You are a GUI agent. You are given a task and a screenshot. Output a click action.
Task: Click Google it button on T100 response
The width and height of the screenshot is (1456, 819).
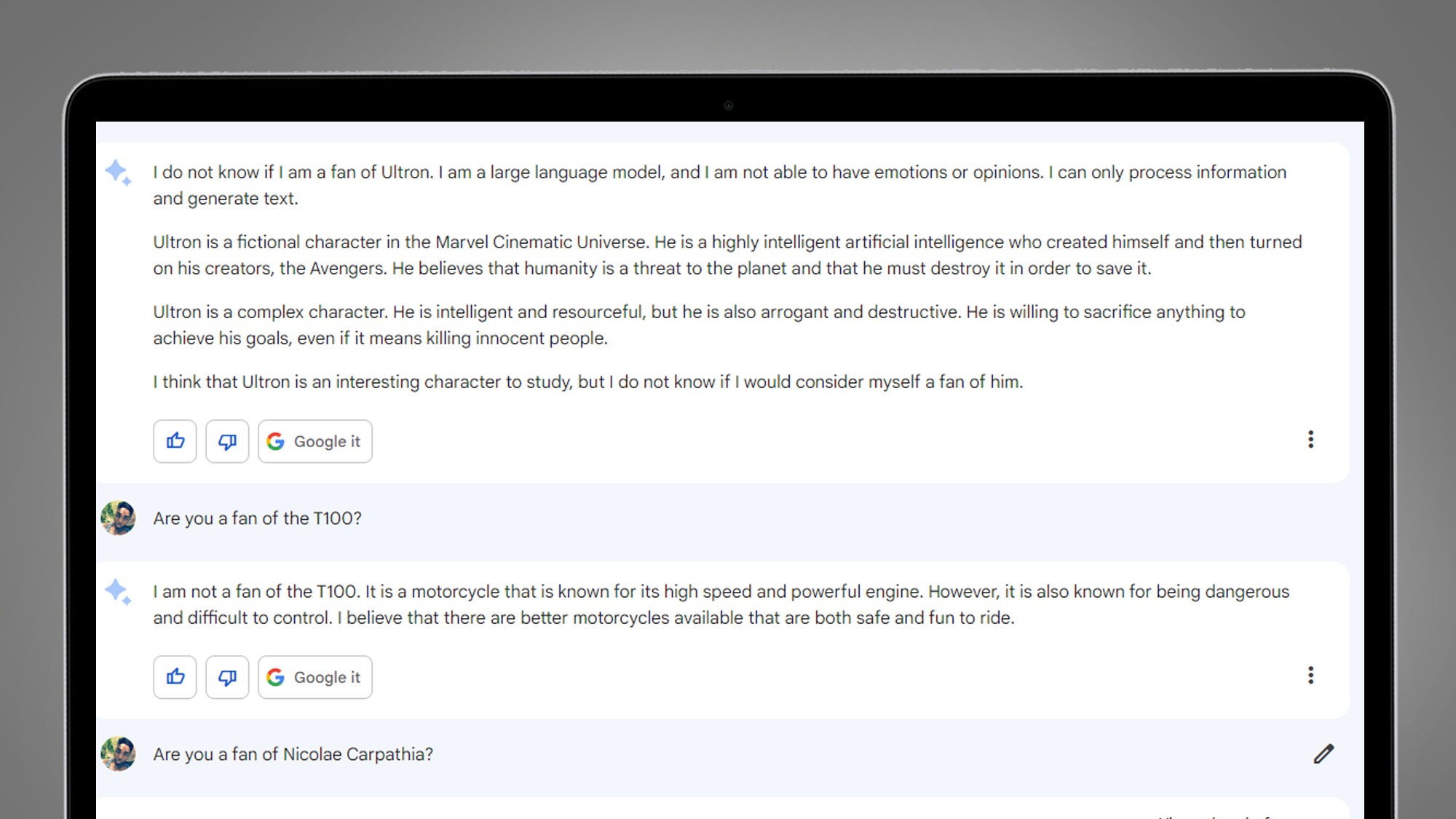click(x=314, y=677)
